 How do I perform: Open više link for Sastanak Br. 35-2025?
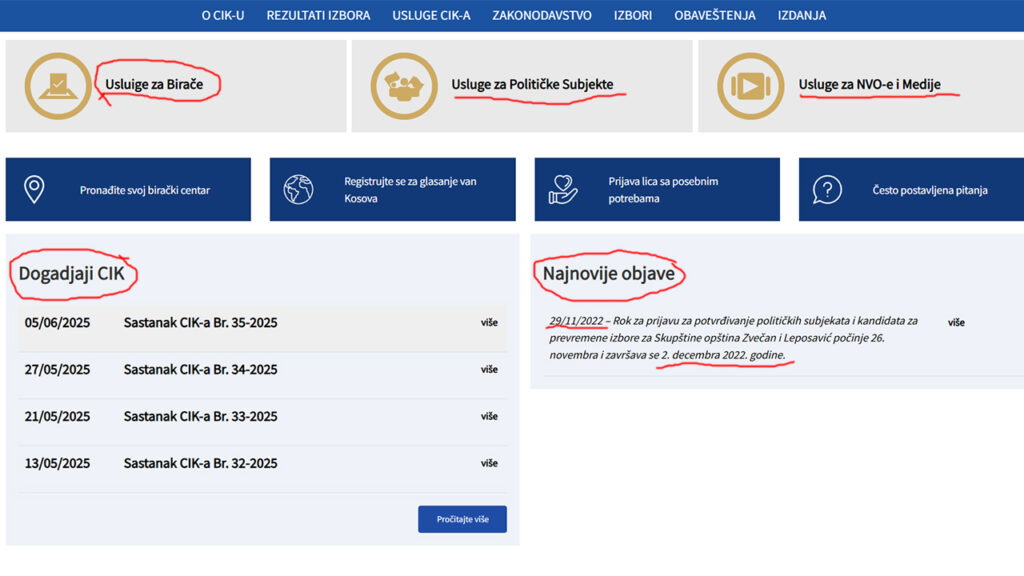489,323
